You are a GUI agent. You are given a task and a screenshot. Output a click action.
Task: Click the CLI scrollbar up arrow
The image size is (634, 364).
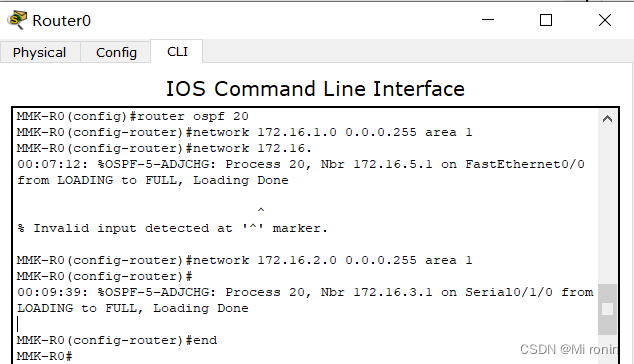click(x=607, y=119)
